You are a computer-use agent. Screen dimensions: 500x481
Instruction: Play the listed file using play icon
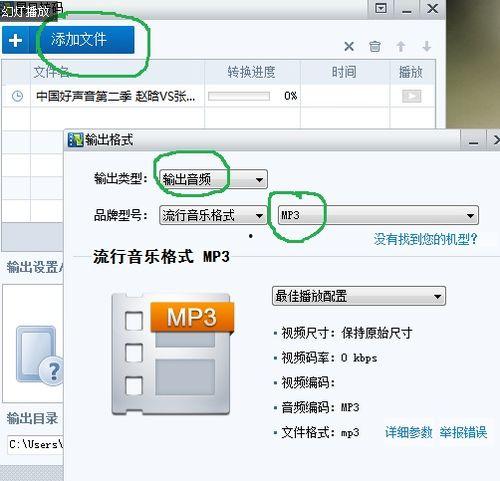point(412,96)
